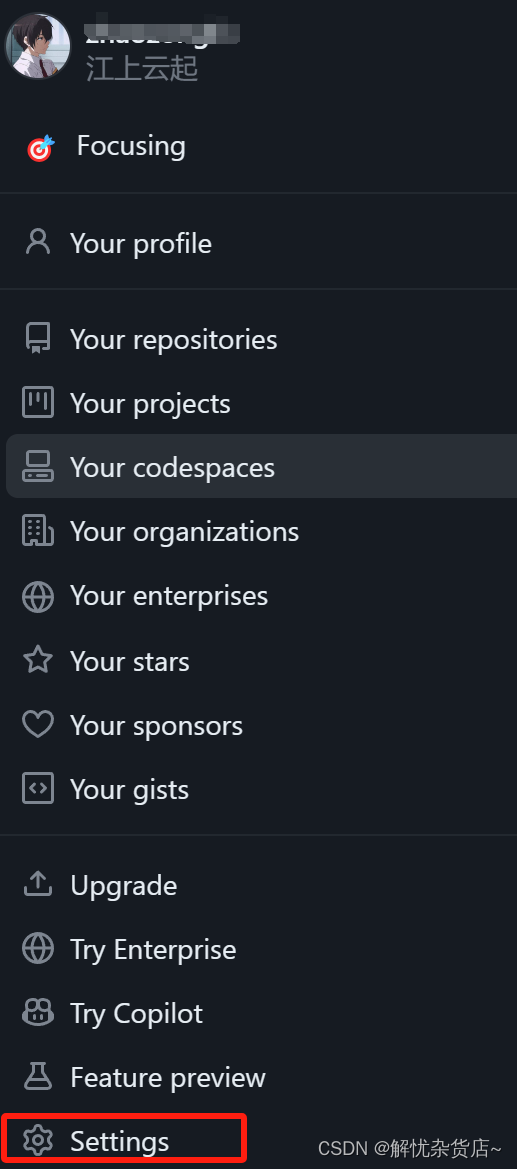This screenshot has width=517, height=1169.
Task: Click the user avatar picture
Action: pyautogui.click(x=37, y=46)
